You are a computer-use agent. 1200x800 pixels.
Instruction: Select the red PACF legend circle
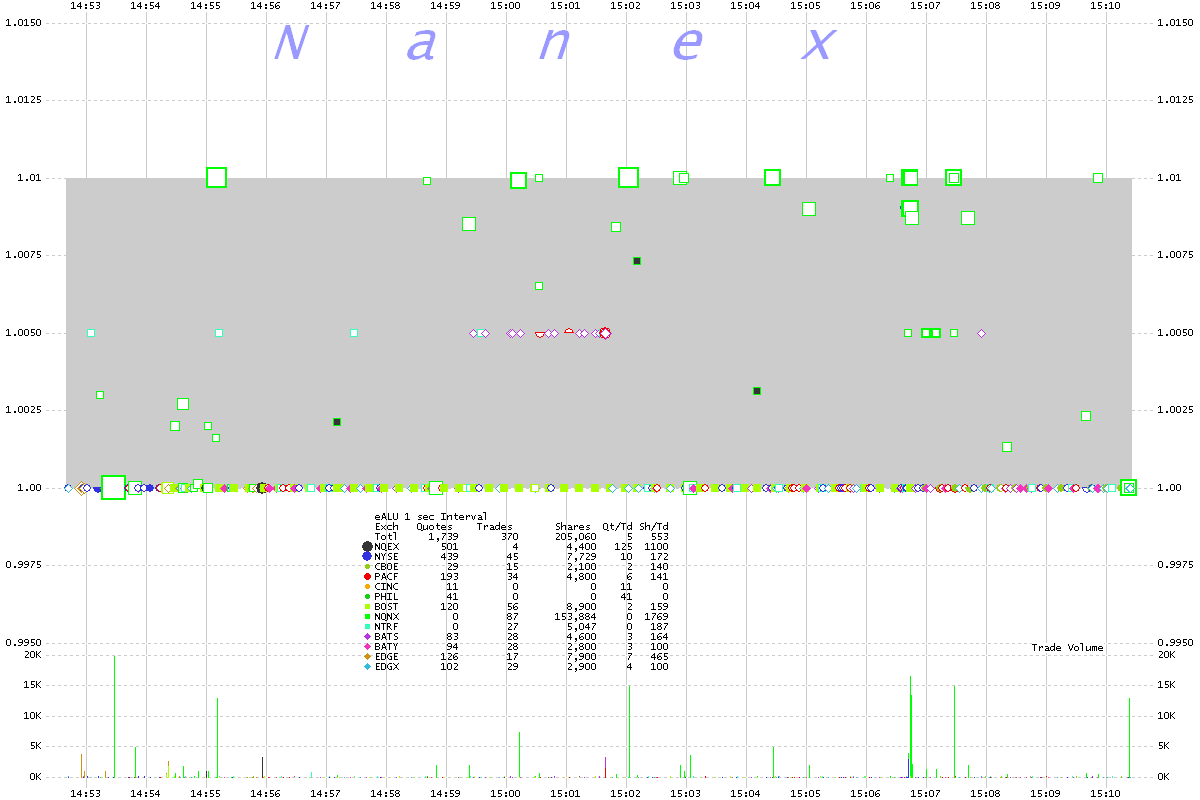tap(367, 576)
